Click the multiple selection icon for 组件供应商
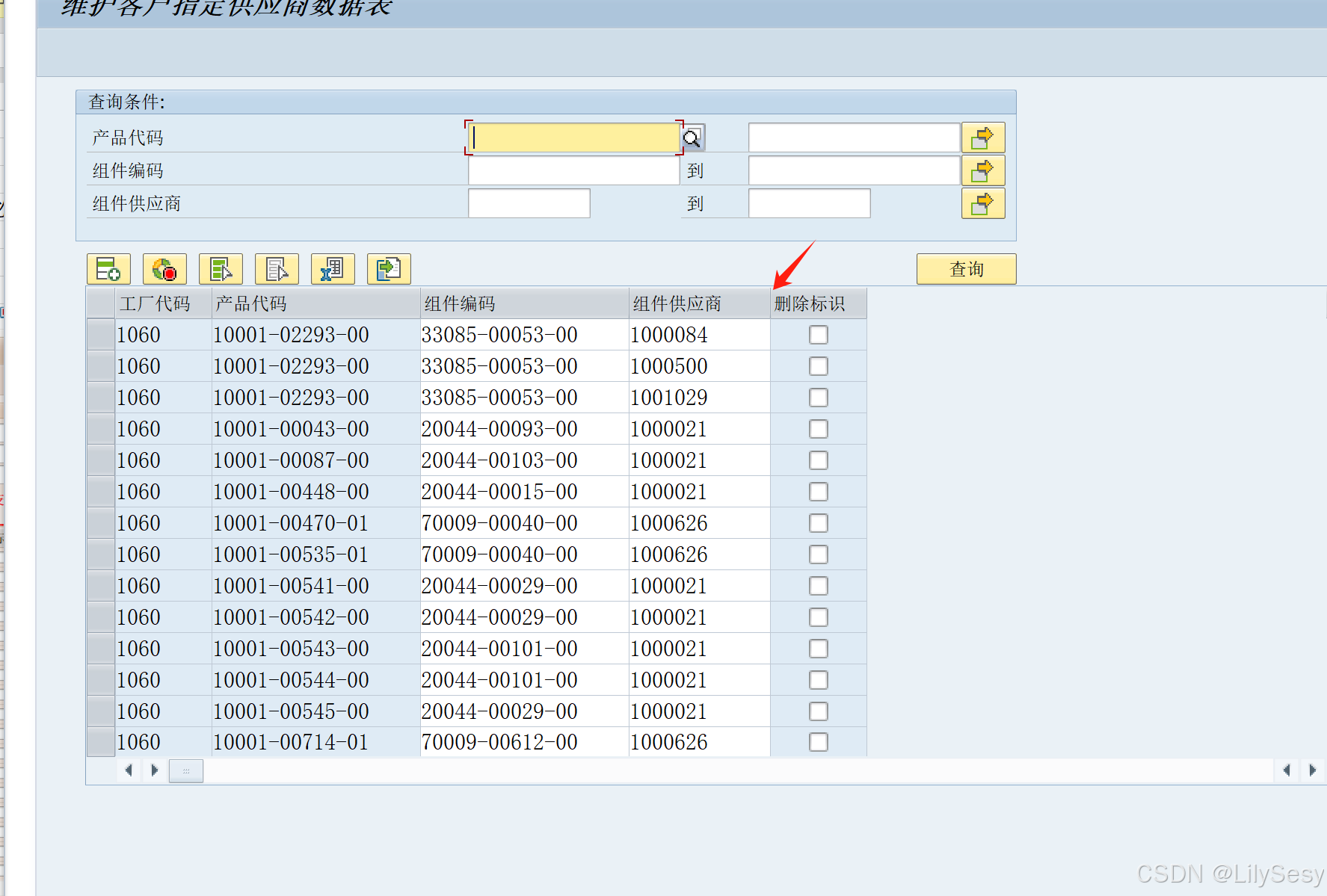The width and height of the screenshot is (1327, 896). (982, 203)
